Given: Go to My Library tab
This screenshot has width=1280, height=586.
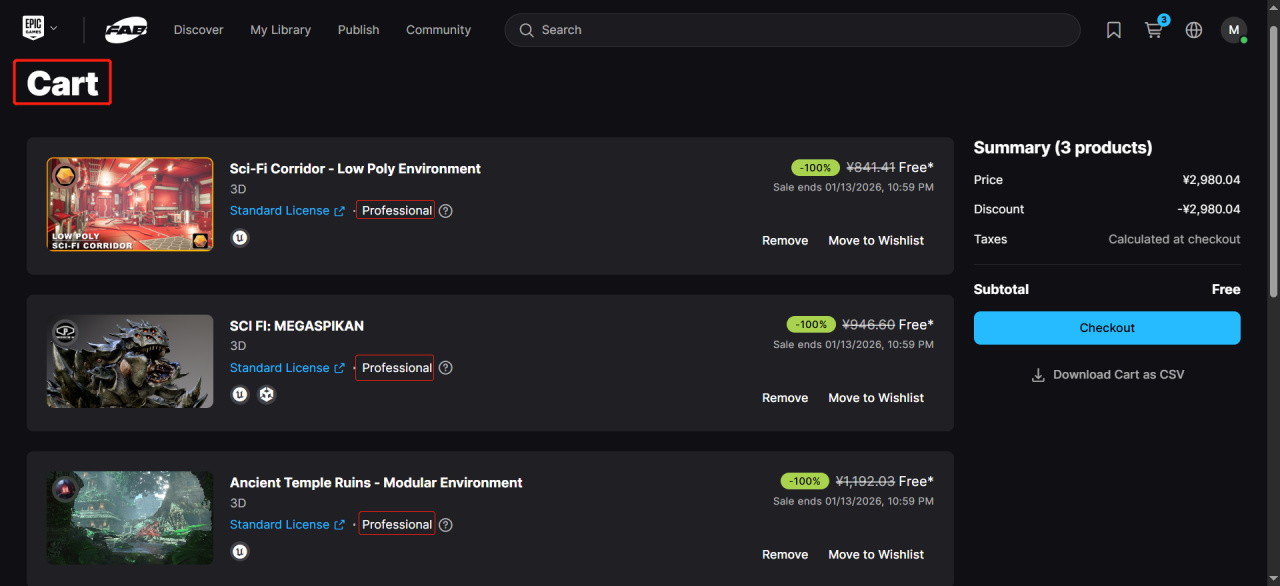Looking at the screenshot, I should click(280, 30).
